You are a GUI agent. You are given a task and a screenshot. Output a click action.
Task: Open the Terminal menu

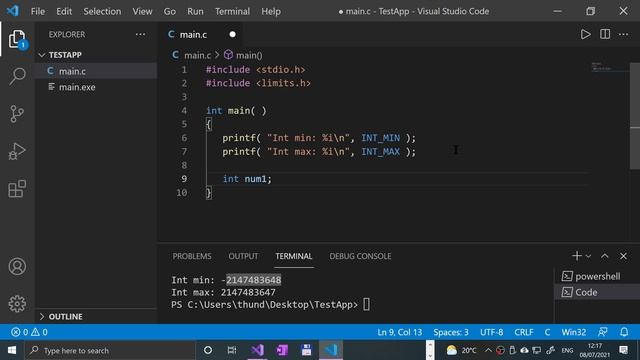click(232, 11)
